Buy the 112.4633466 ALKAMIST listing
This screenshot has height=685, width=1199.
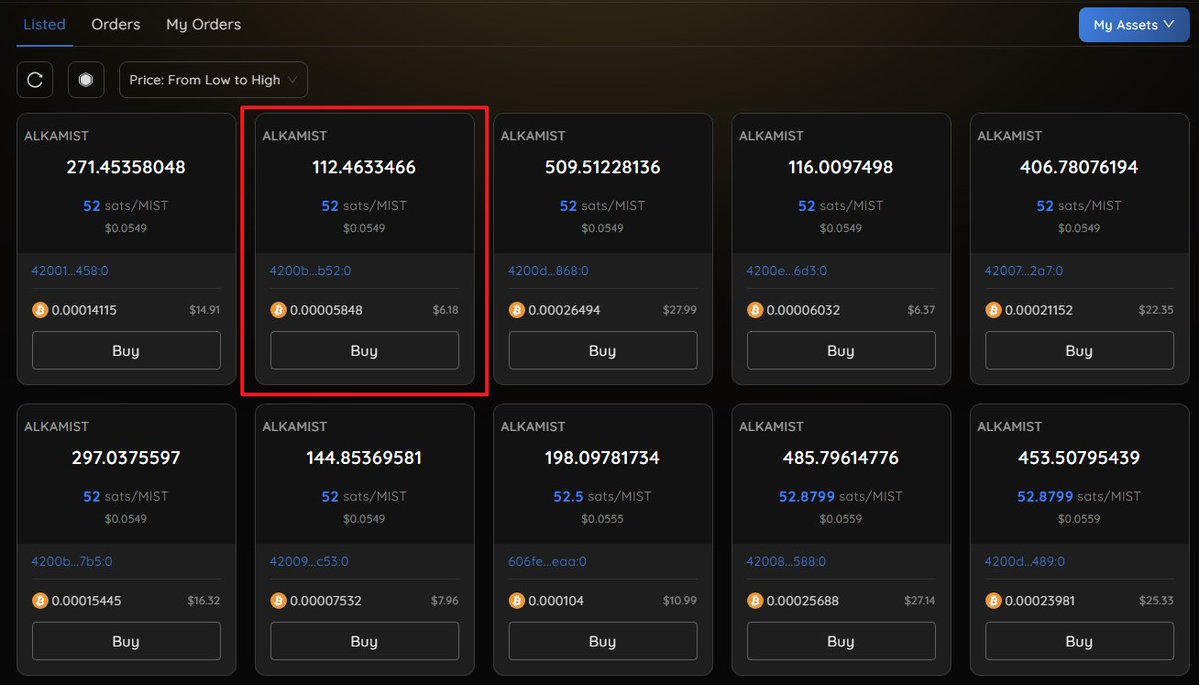pyautogui.click(x=365, y=350)
